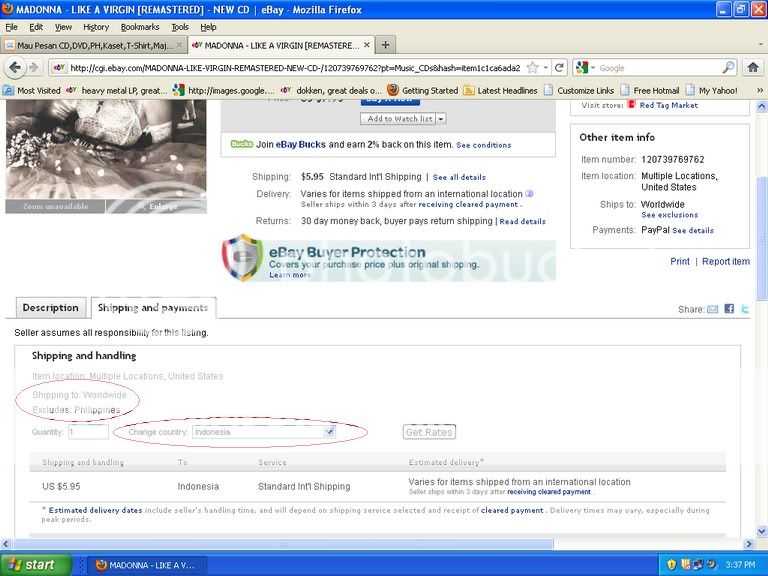Expand the Add to Watch list arrow
The height and width of the screenshot is (576, 768).
(441, 119)
